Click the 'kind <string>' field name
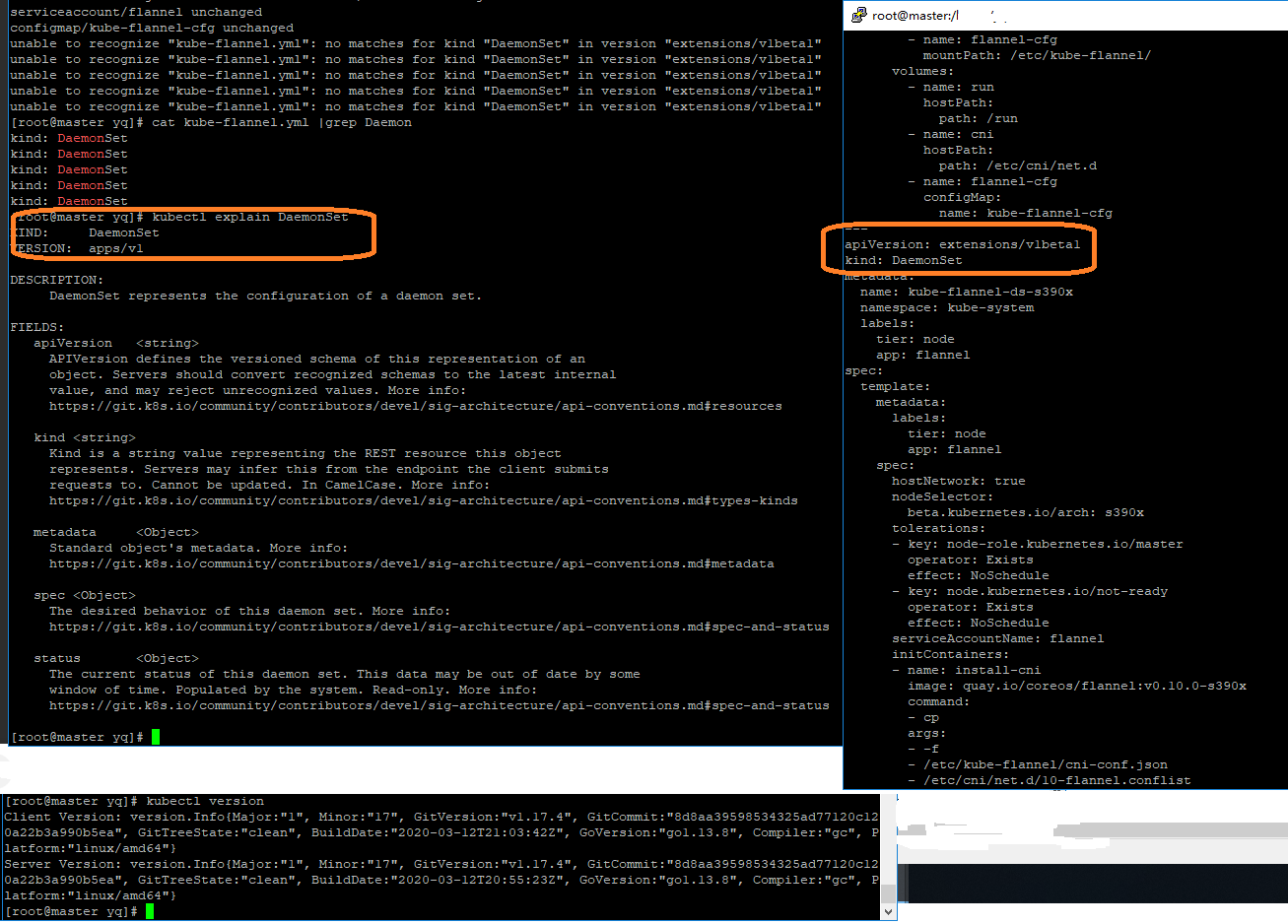The width and height of the screenshot is (1288, 924). tap(85, 437)
